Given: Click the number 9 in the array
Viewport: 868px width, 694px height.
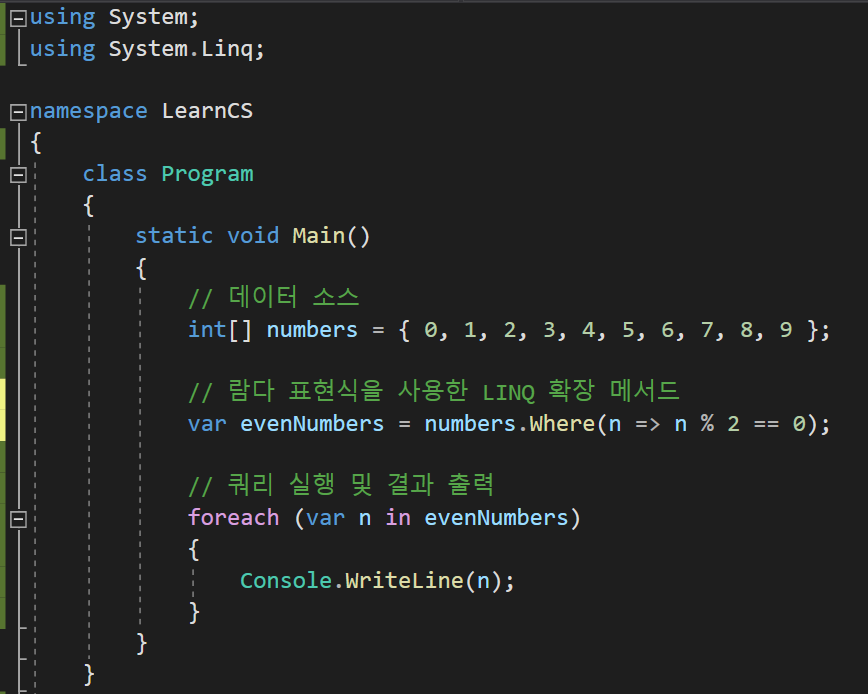Looking at the screenshot, I should [x=786, y=330].
